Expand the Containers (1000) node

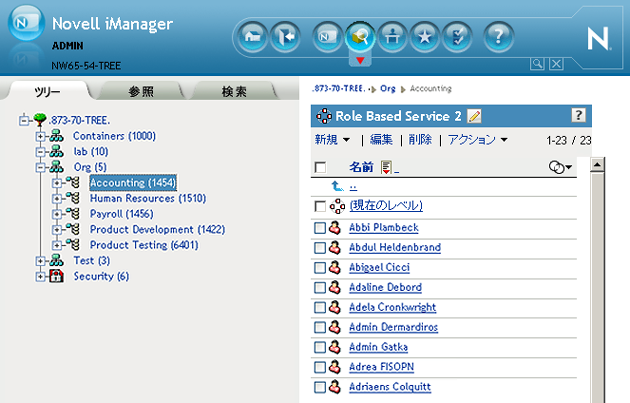coord(40,136)
